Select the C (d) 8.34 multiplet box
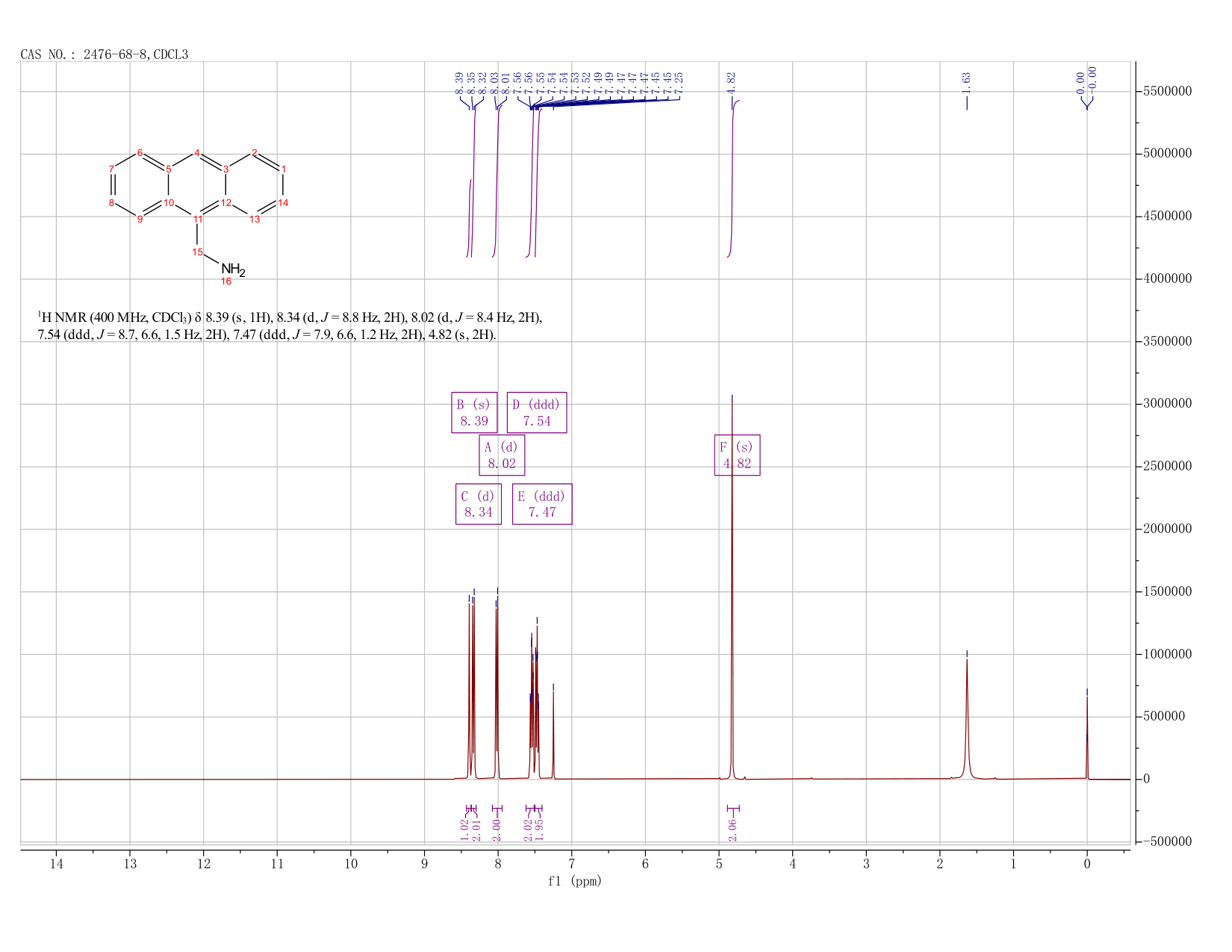 (x=479, y=504)
